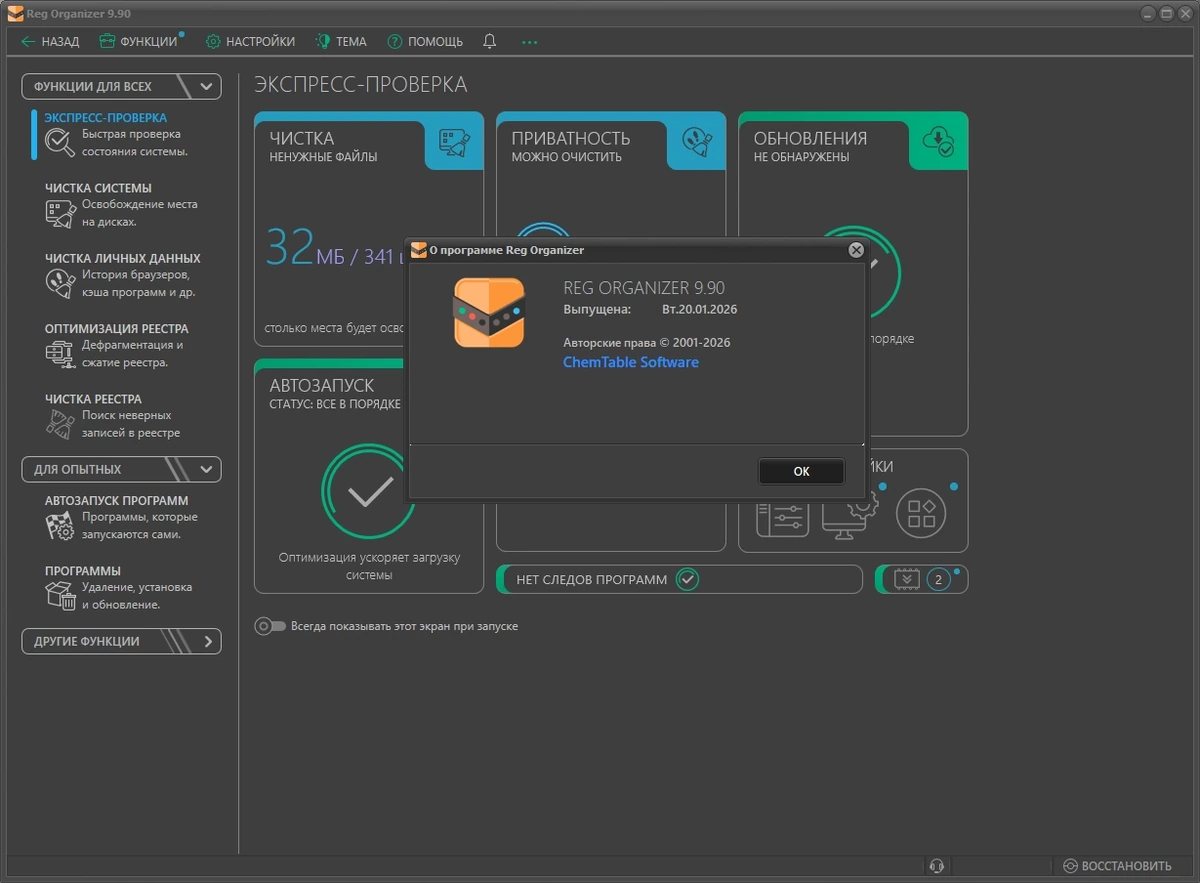Click СТАТУС: ВСЕ В ПОРЯДКЕ label
1200x883 pixels.
click(335, 404)
